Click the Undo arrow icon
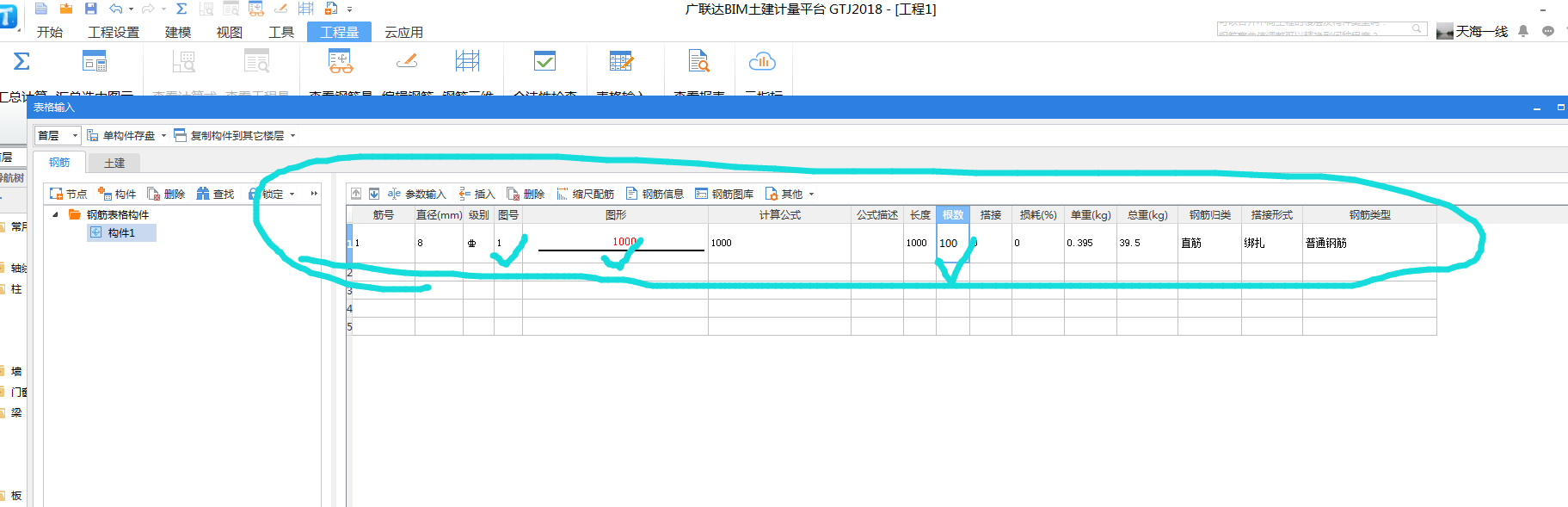Screen dimensions: 1568x507 coord(116,9)
